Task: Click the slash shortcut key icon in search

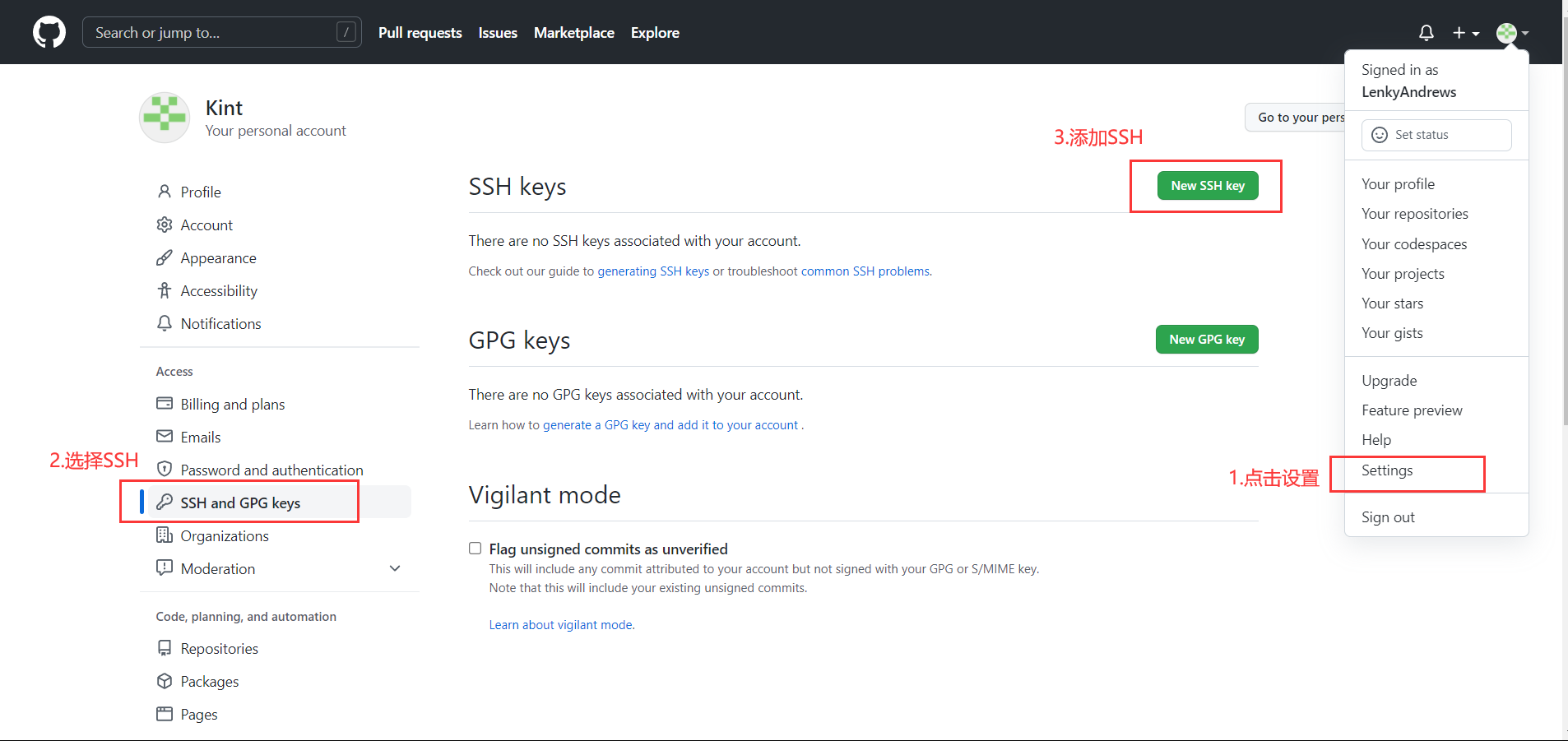Action: 346,32
